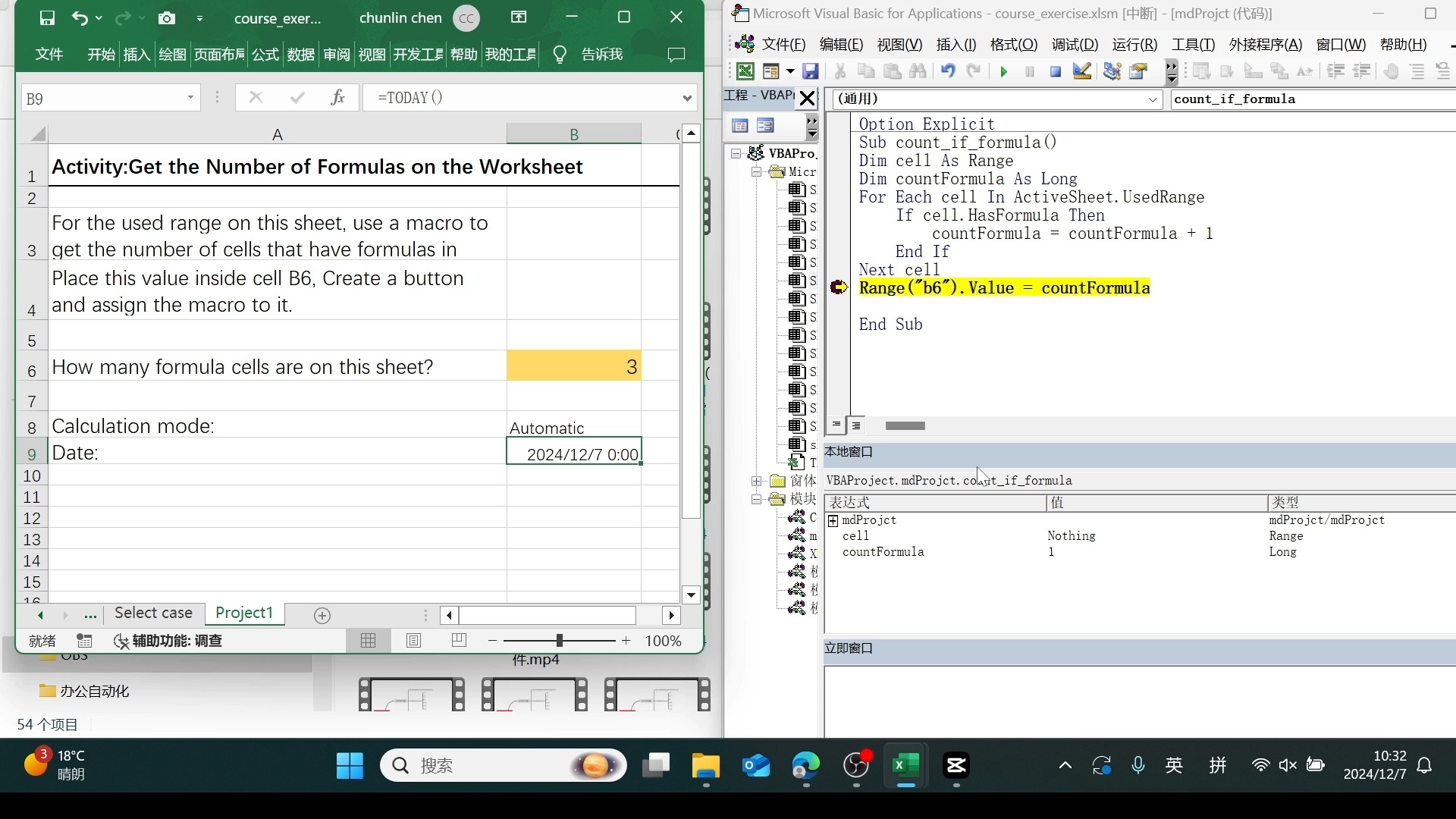Save the VBA project with the floppy icon

click(811, 71)
